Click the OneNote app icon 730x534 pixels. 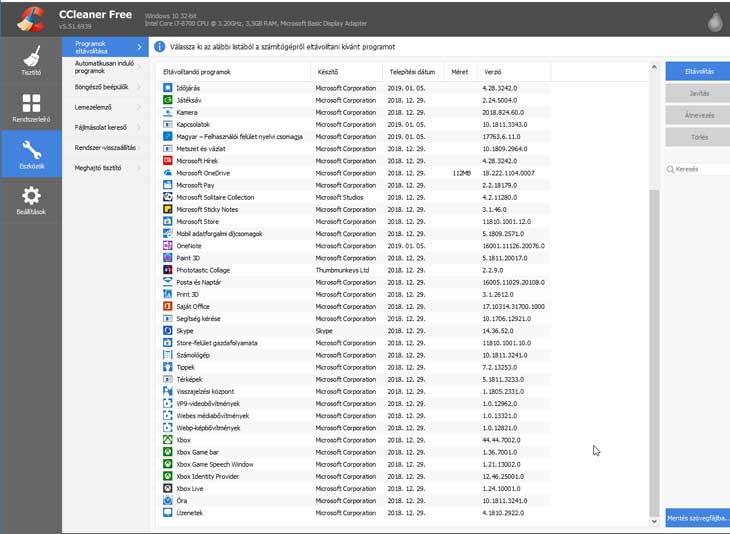point(168,245)
